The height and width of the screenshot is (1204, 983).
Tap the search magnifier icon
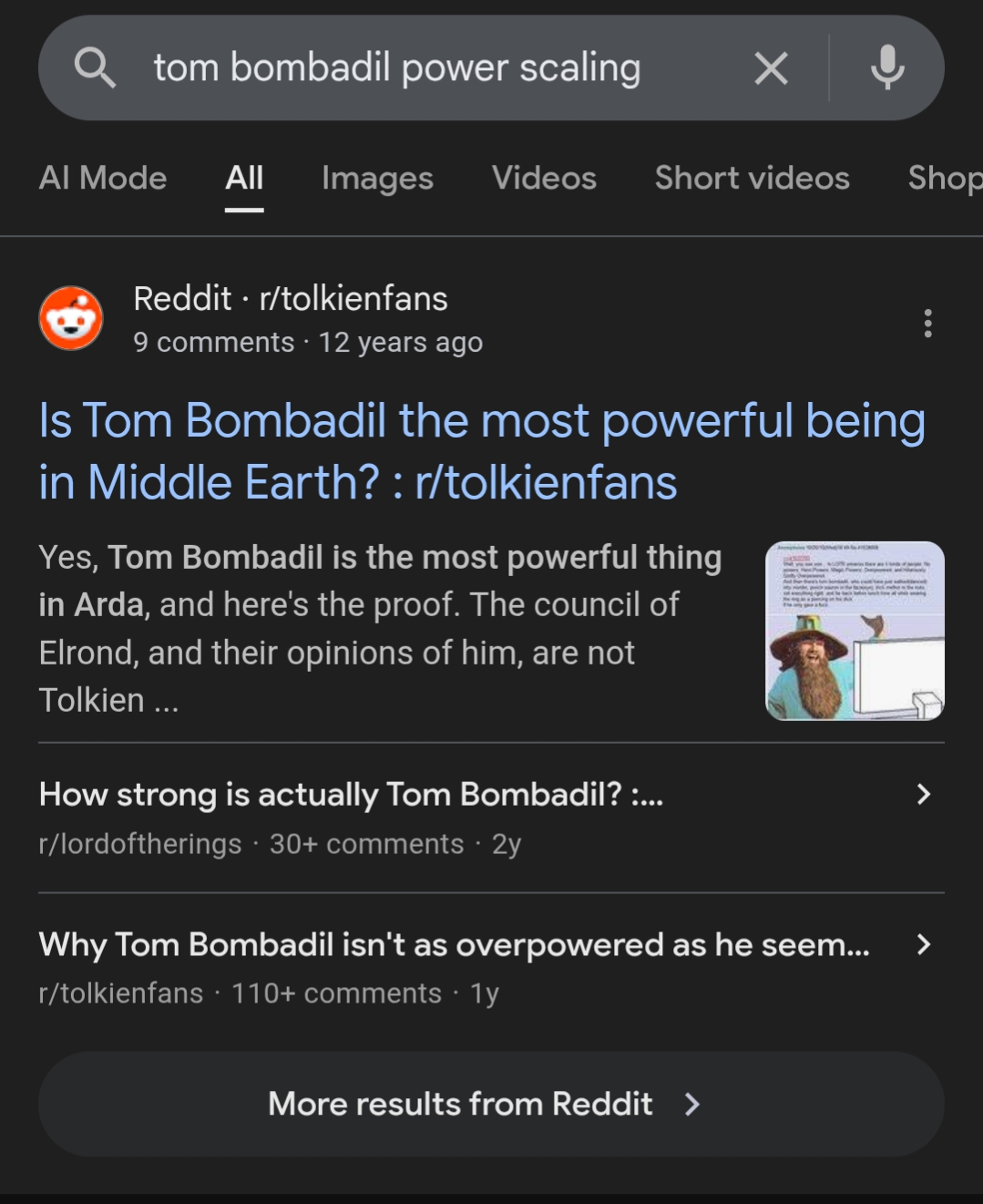coord(95,68)
